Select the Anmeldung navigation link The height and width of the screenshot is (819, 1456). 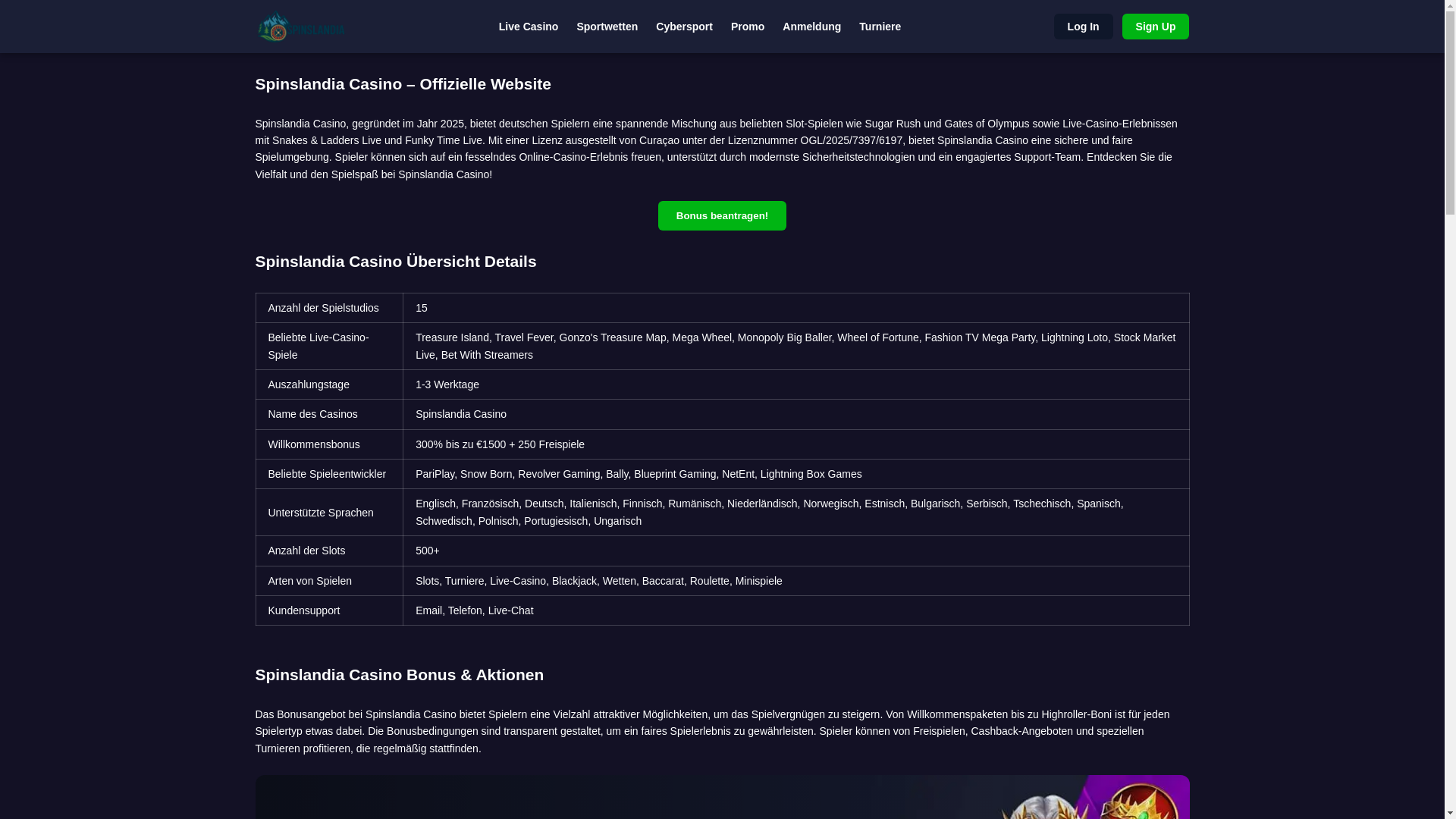click(811, 27)
